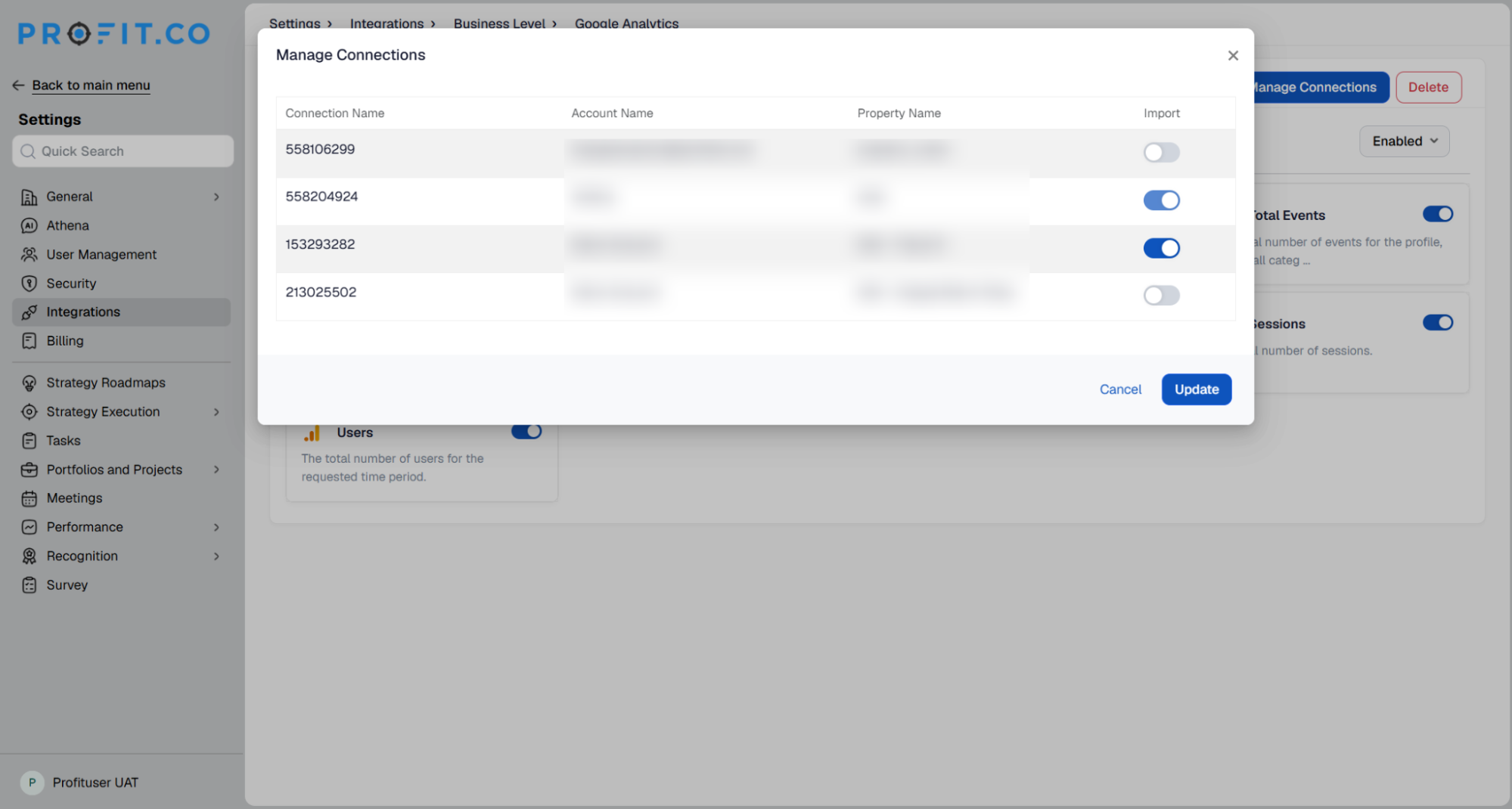Select connection name 558204924
The image size is (1512, 809).
321,197
